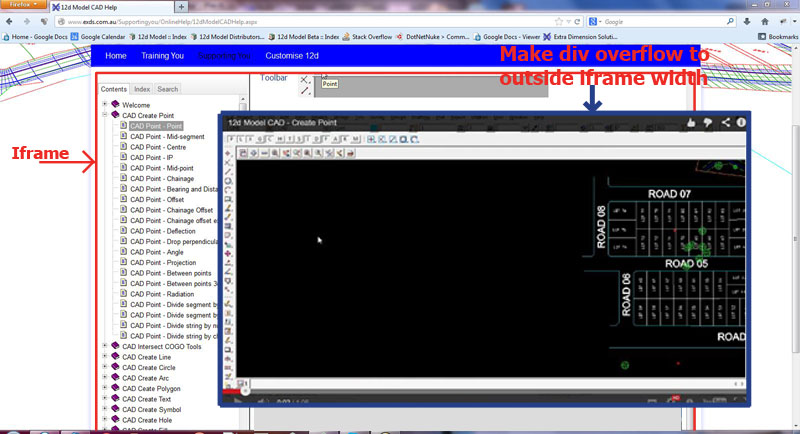Click the search magnifier icon

click(730, 21)
